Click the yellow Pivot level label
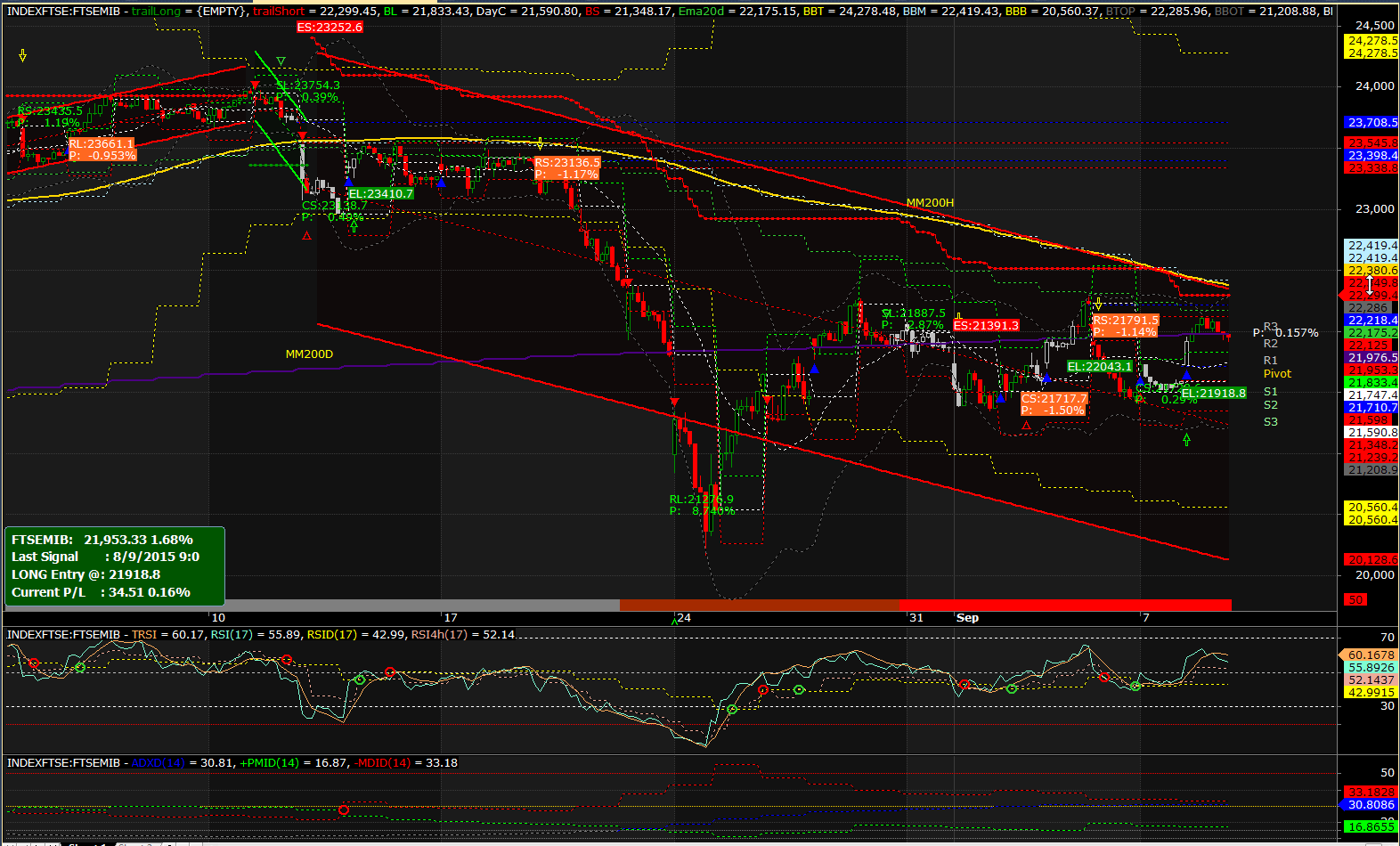1400x846 pixels. tap(1277, 374)
